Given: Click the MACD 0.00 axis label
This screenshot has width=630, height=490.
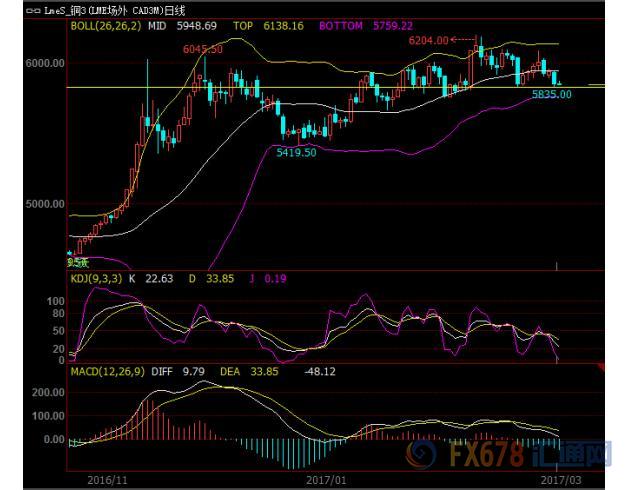Looking at the screenshot, I should click(54, 440).
